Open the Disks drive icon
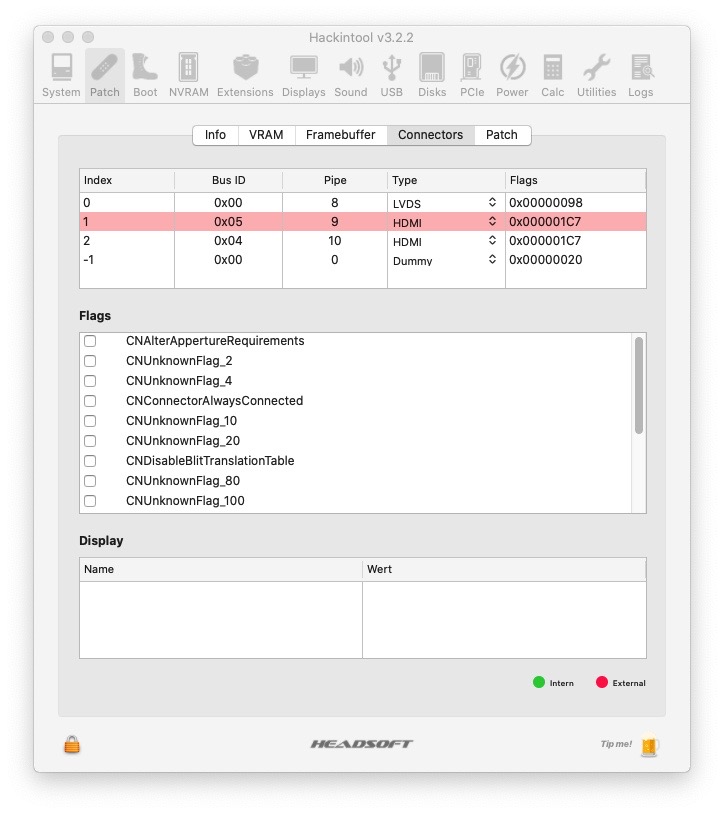 pos(432,67)
